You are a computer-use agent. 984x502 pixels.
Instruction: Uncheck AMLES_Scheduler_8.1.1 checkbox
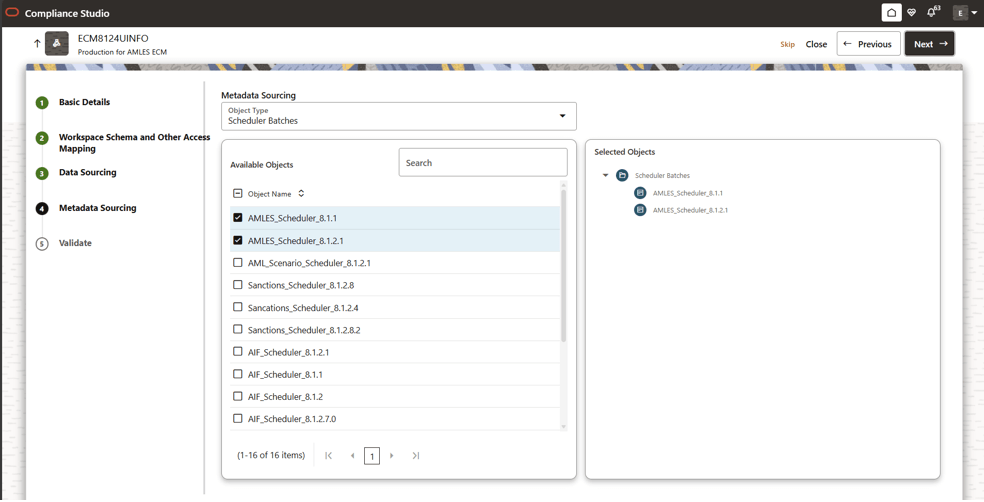pos(237,218)
